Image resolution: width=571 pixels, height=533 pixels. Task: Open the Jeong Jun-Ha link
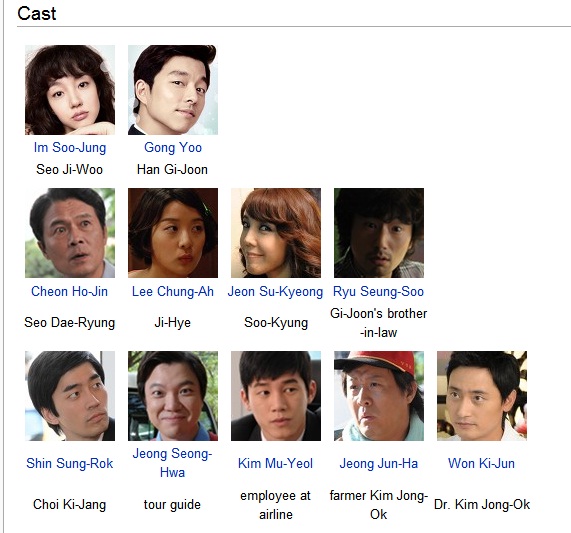378,463
